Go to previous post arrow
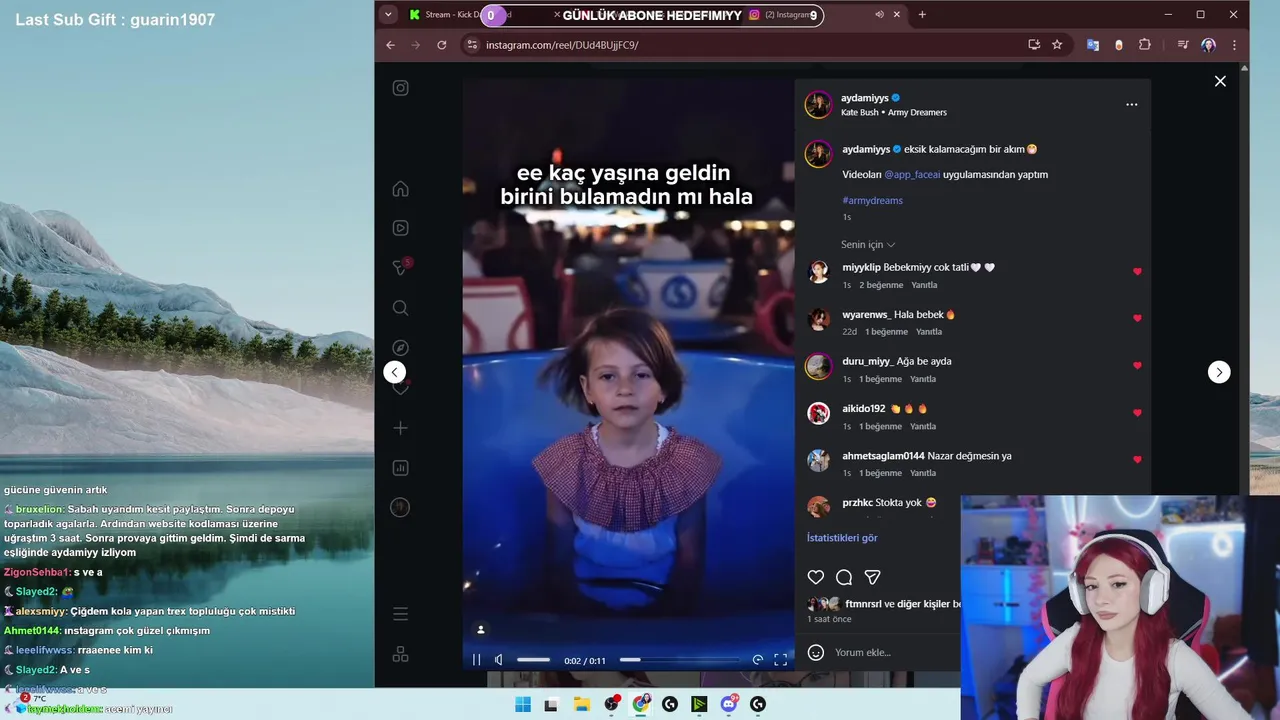The width and height of the screenshot is (1280, 720). 395,372
